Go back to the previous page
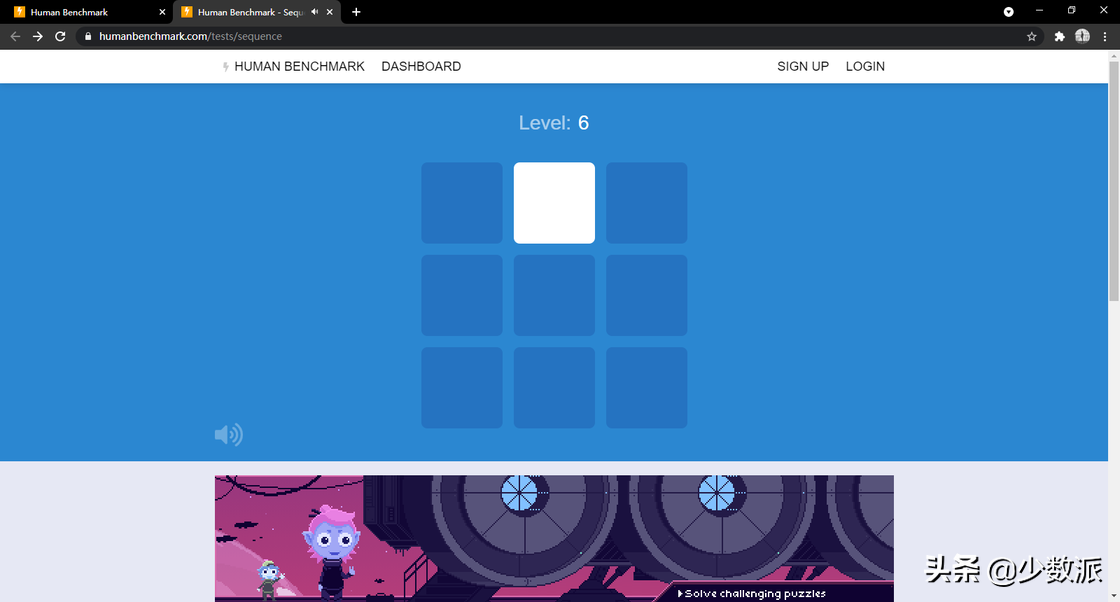The height and width of the screenshot is (602, 1120). [x=15, y=36]
